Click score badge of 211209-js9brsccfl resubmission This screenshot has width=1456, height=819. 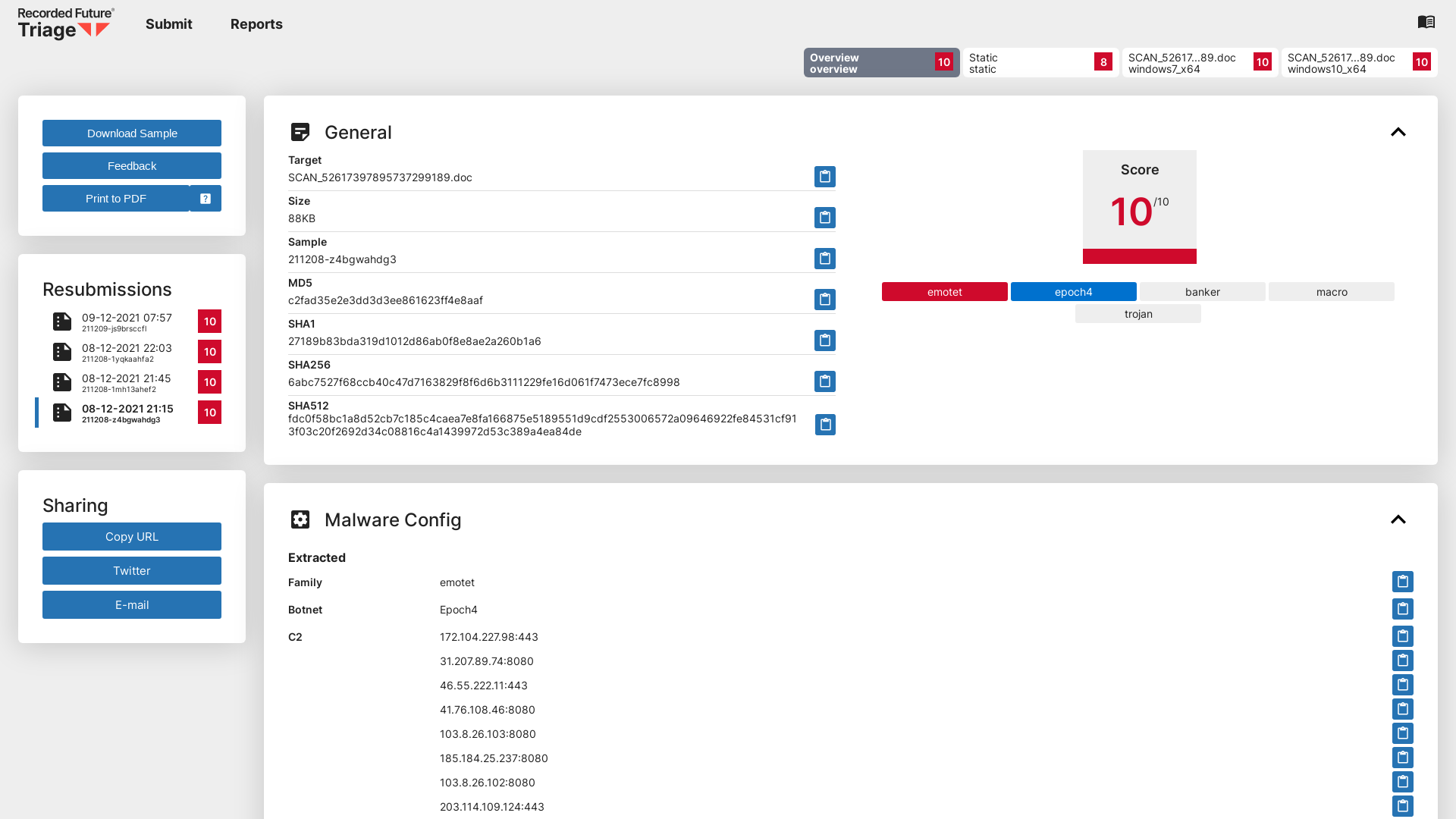tap(210, 322)
